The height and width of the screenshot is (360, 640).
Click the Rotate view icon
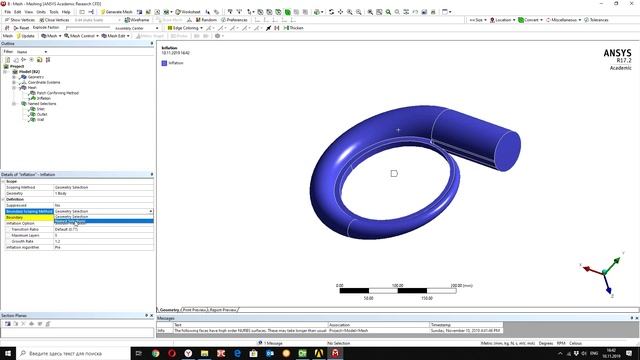331,12
